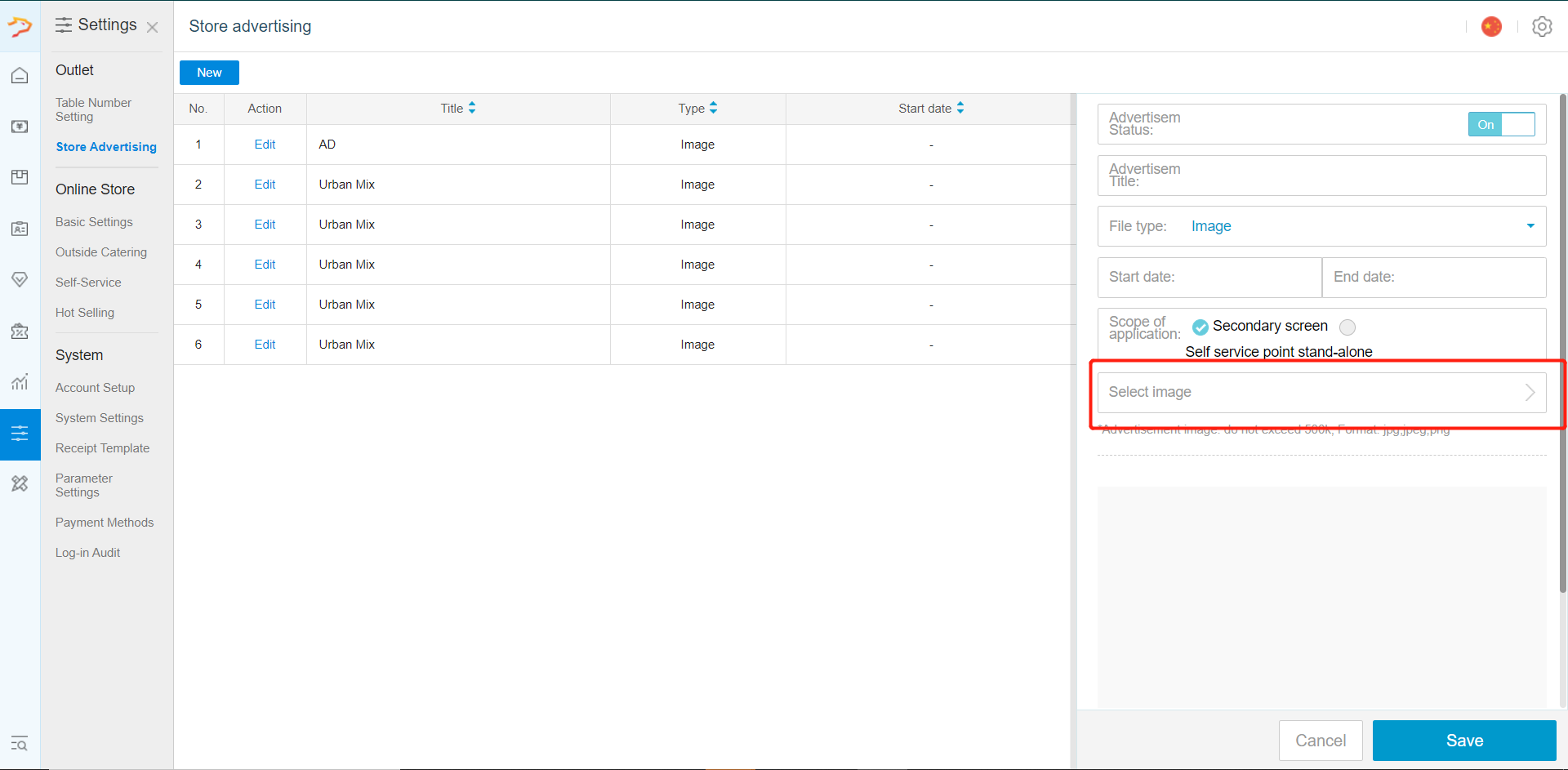Screen dimensions: 1568x770
Task: Click the Start date field
Action: coord(1209,278)
